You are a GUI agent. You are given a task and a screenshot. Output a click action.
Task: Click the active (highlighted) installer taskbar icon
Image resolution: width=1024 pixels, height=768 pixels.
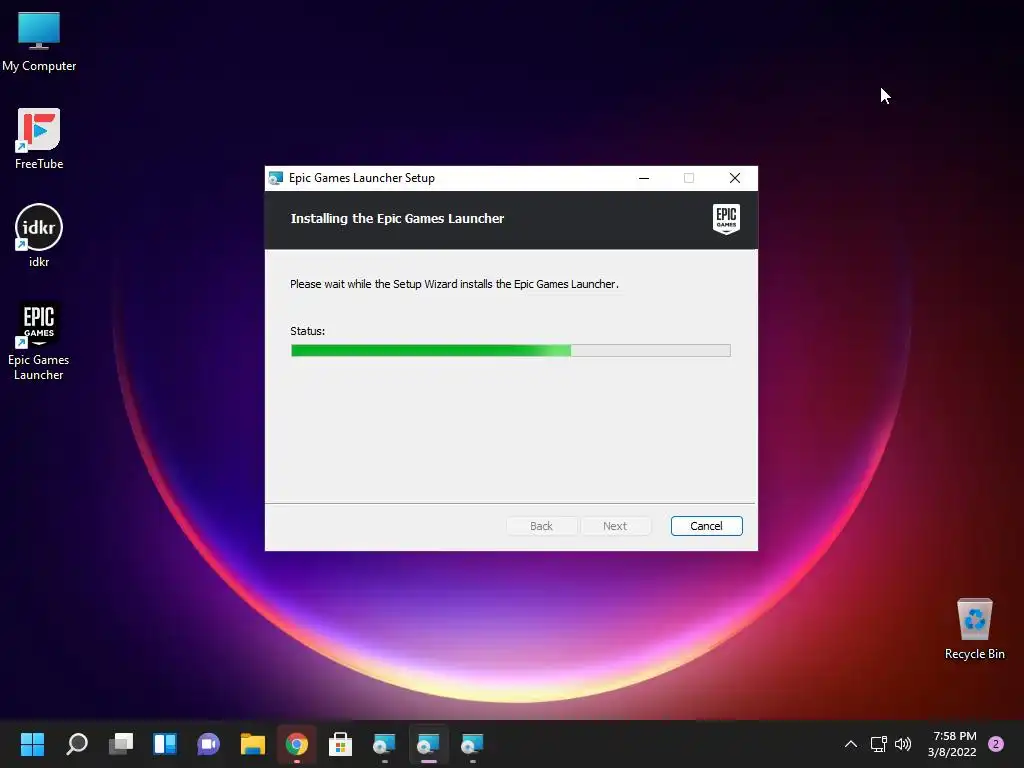click(428, 744)
